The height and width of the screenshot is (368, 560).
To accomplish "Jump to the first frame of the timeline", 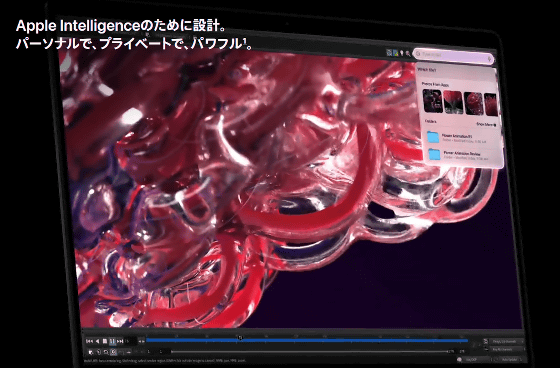I will point(89,342).
